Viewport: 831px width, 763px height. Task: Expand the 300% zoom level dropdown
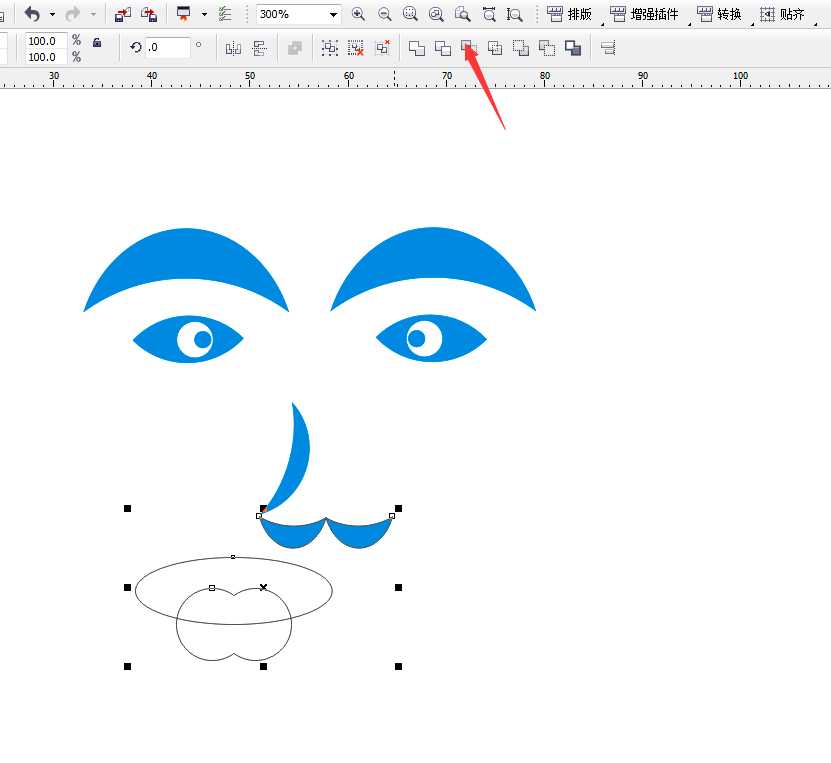pos(333,15)
